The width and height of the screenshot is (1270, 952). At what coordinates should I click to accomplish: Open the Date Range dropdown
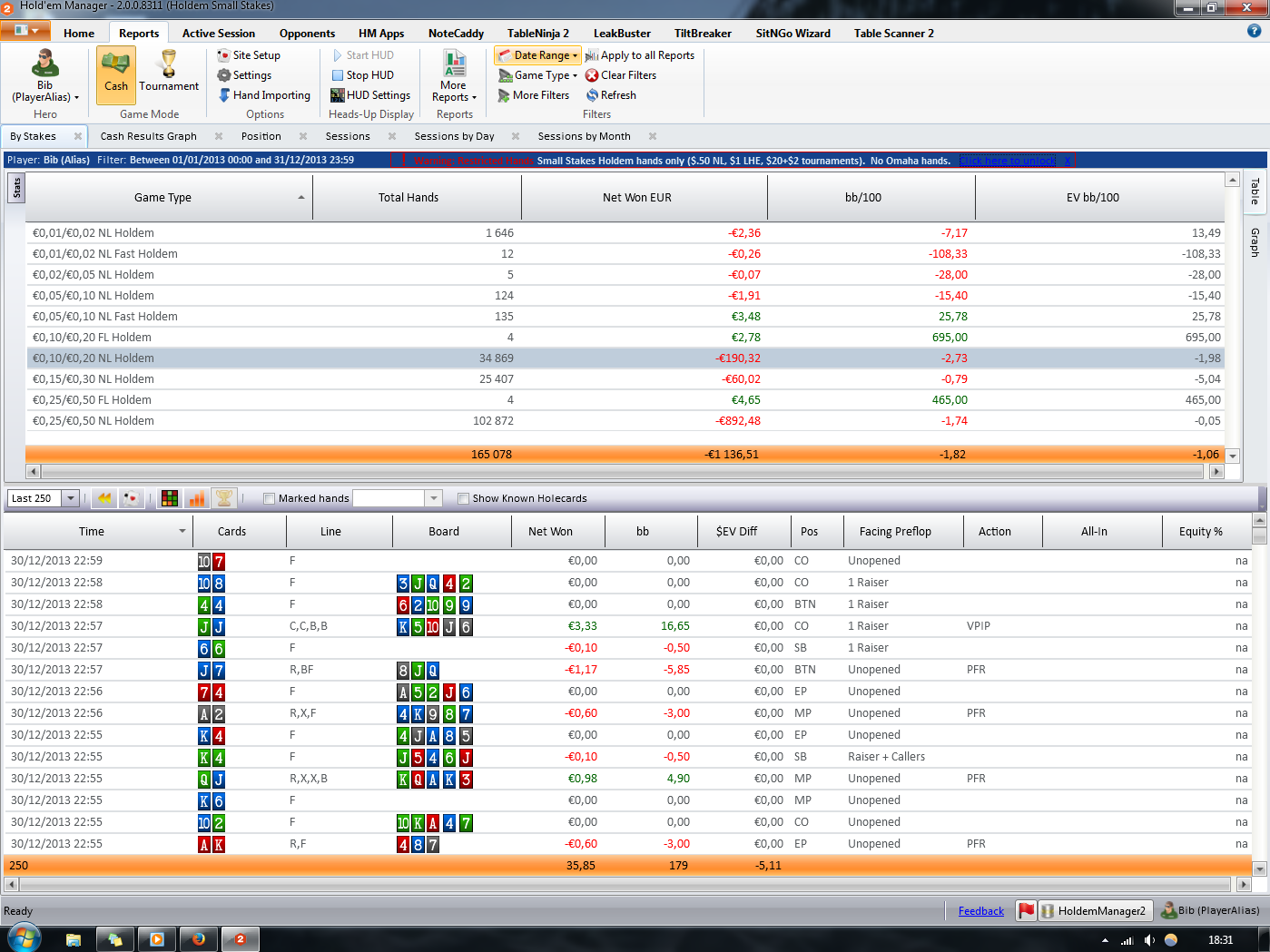click(537, 55)
